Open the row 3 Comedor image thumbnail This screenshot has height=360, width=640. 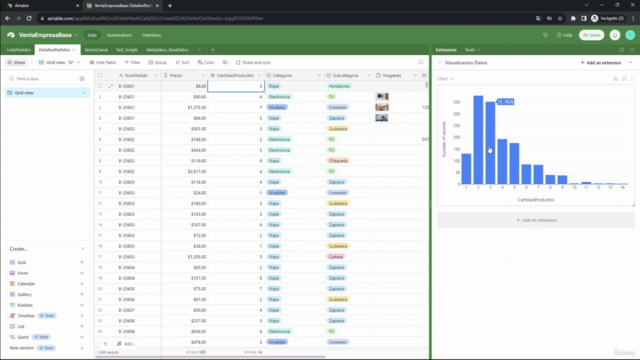coord(382,107)
